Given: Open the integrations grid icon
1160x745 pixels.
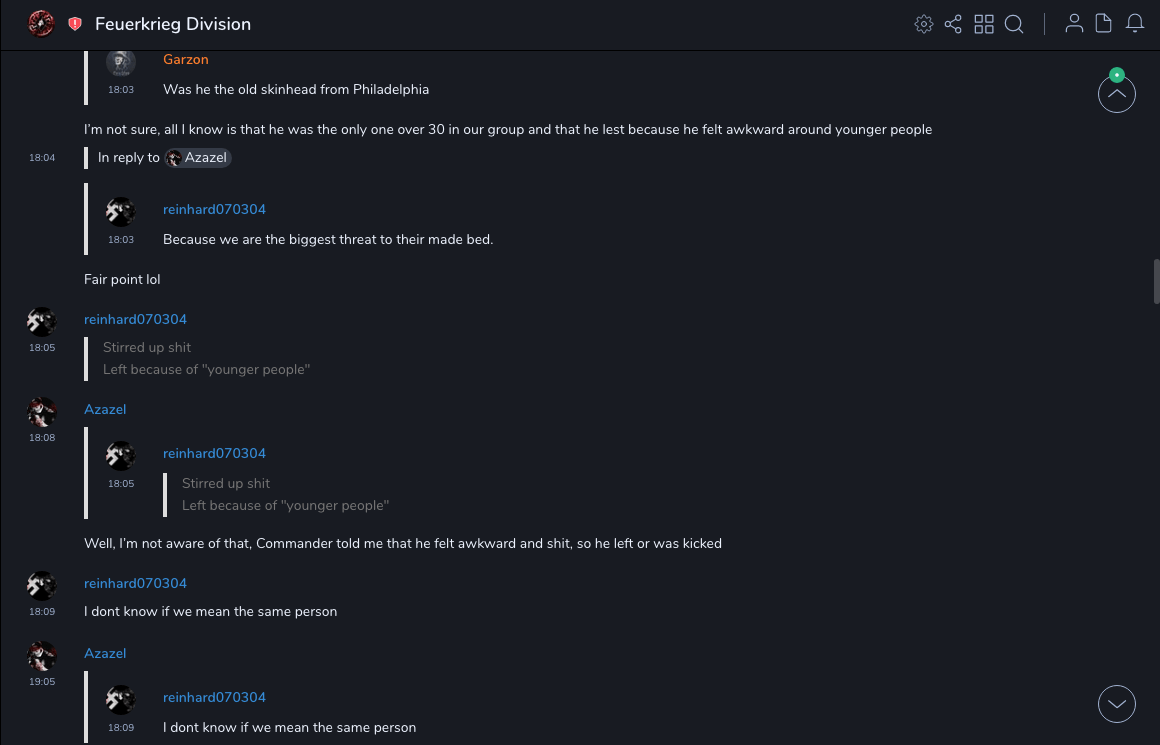Looking at the screenshot, I should [x=984, y=24].
